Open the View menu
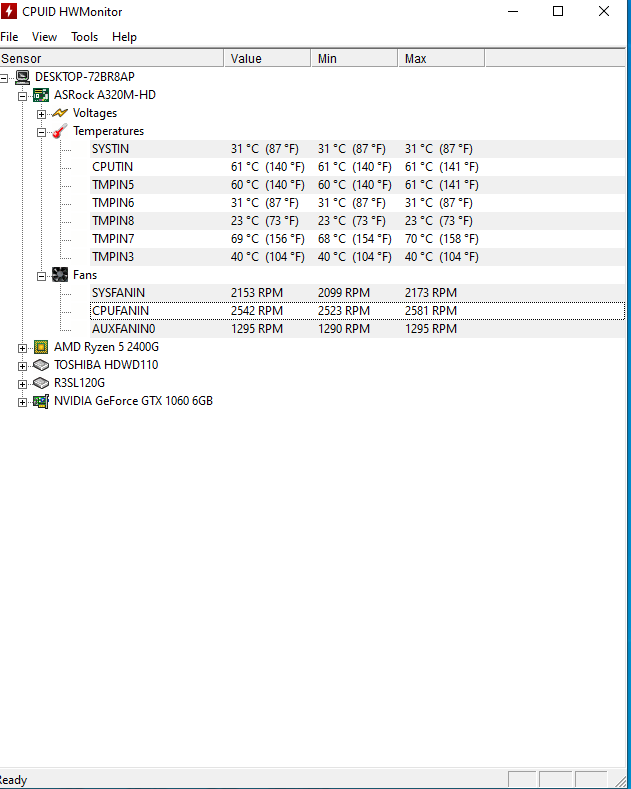This screenshot has height=789, width=631. (x=44, y=37)
